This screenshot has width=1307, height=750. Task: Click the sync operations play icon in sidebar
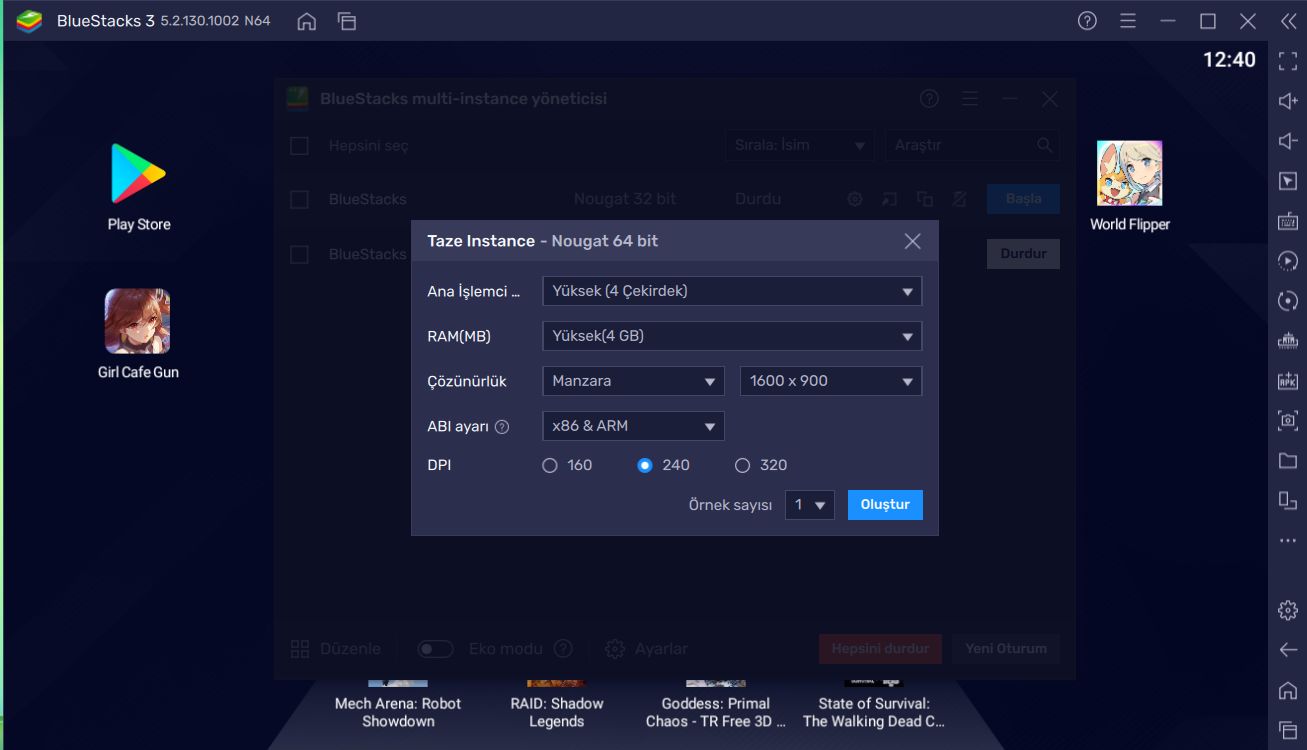click(x=1288, y=261)
